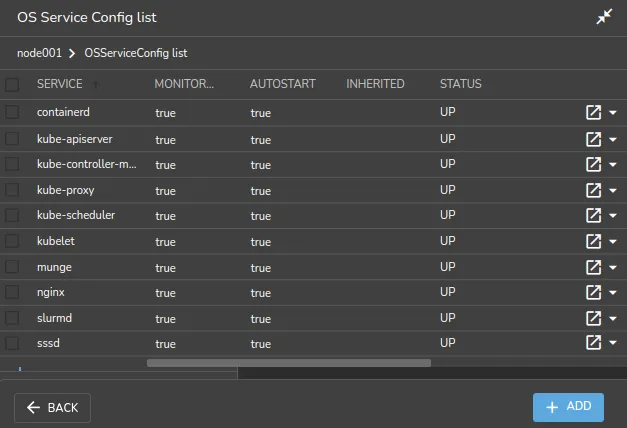Screen dimensions: 627x428
Task: Check the munge row checkbox
Action: tap(12, 266)
